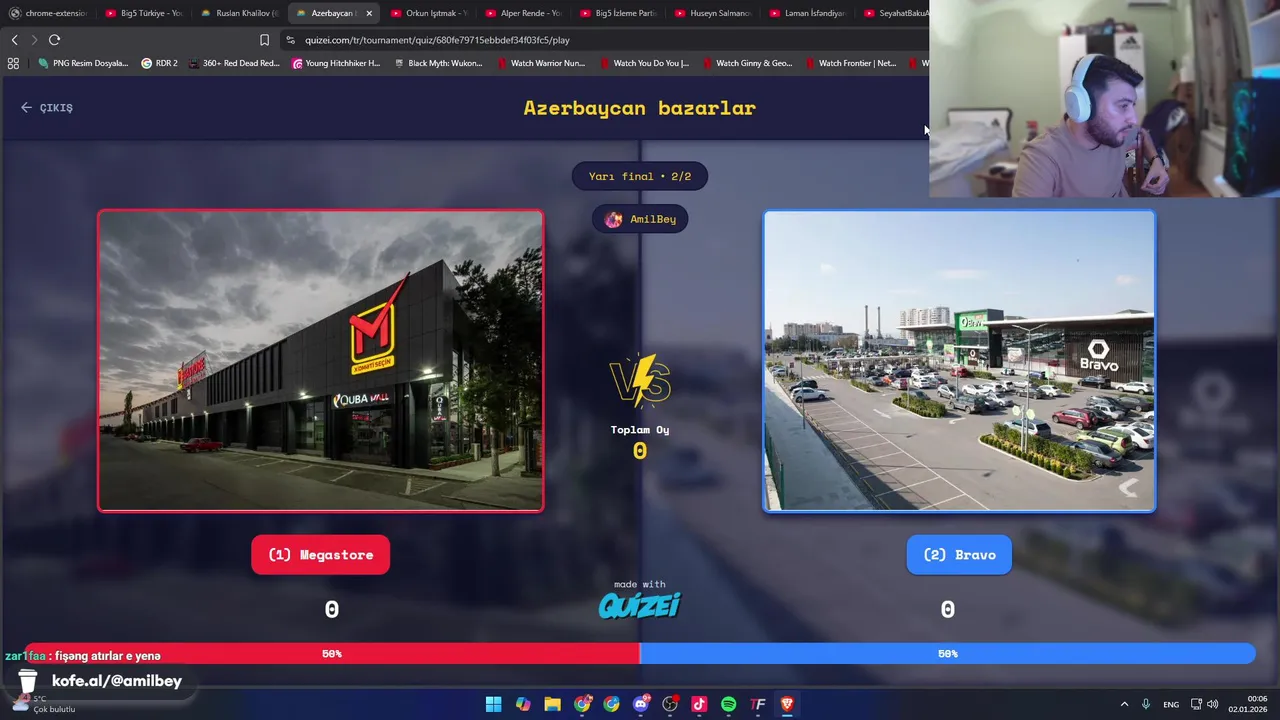
Task: Click the Quizei logo
Action: [640, 605]
